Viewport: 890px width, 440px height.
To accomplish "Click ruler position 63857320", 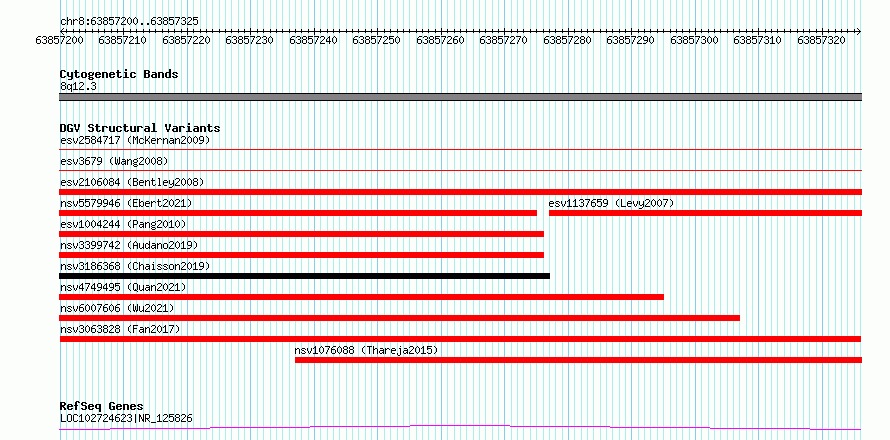I will click(821, 40).
